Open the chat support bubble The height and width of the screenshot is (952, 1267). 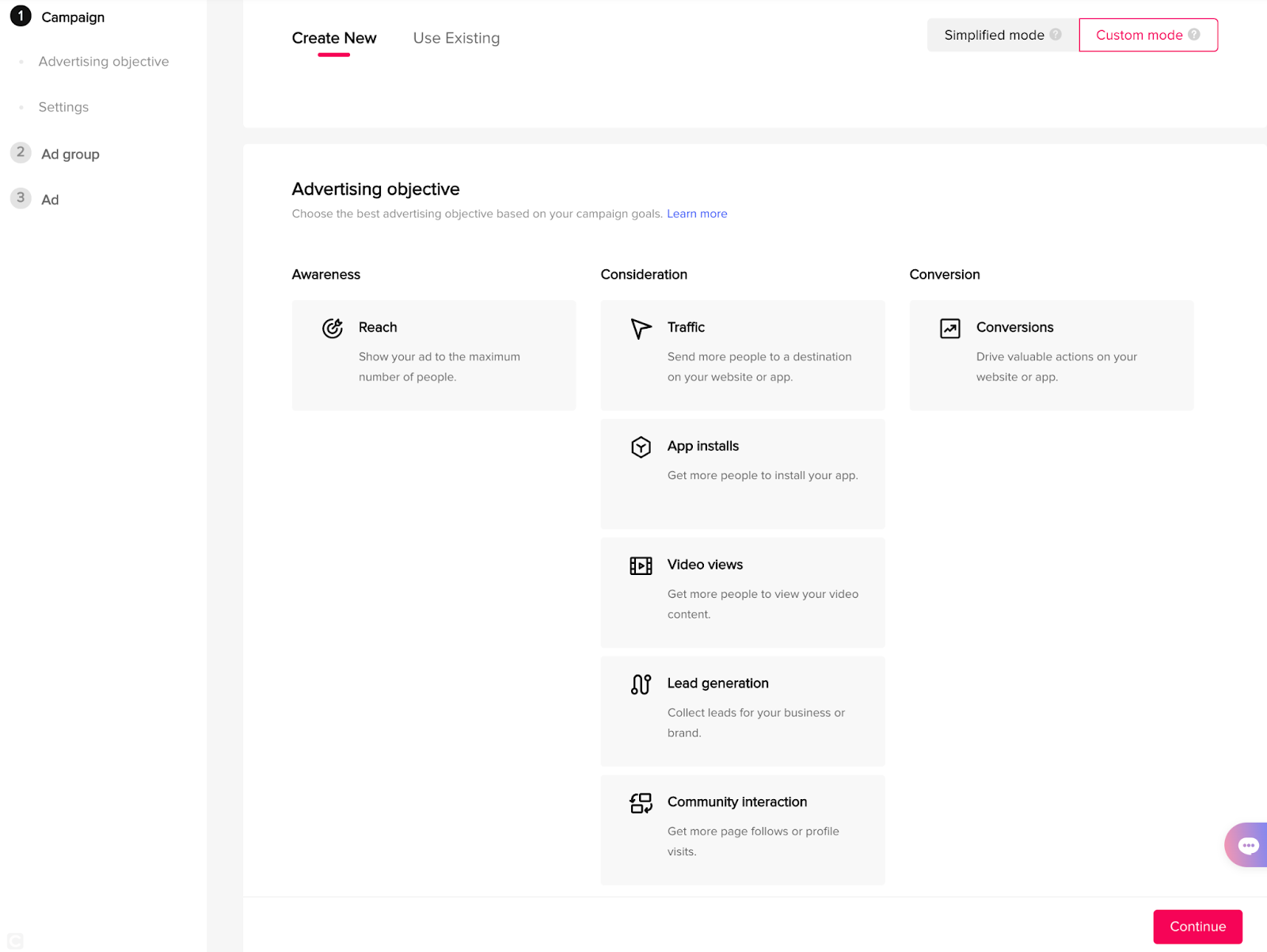(x=1248, y=845)
